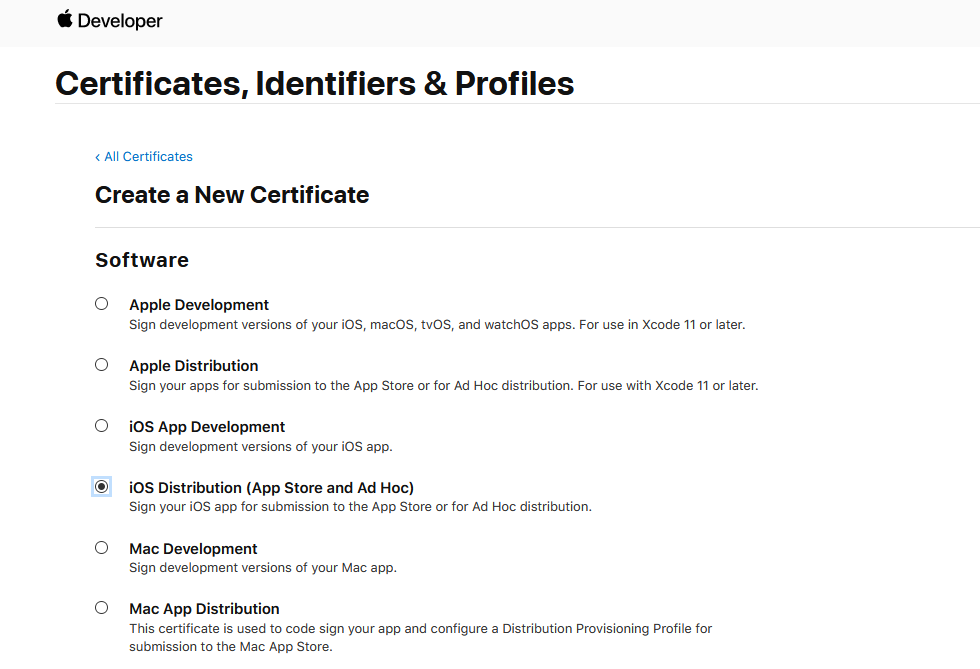This screenshot has height=669, width=980.
Task: Click the 'Mac App Distribution' title text
Action: 204,609
